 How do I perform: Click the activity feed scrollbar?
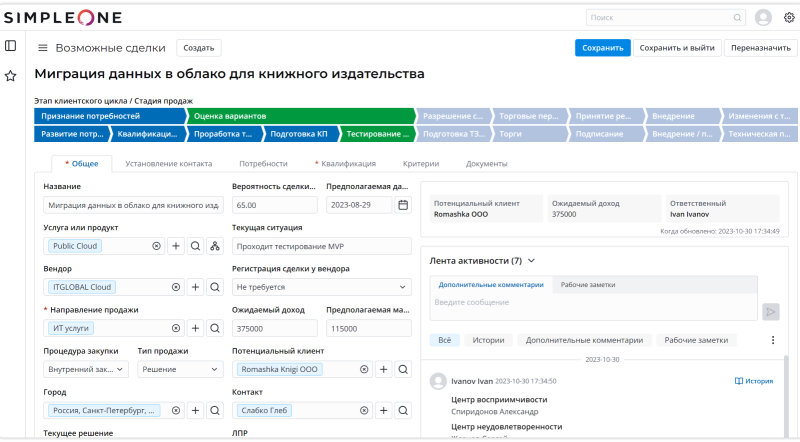[786, 396]
